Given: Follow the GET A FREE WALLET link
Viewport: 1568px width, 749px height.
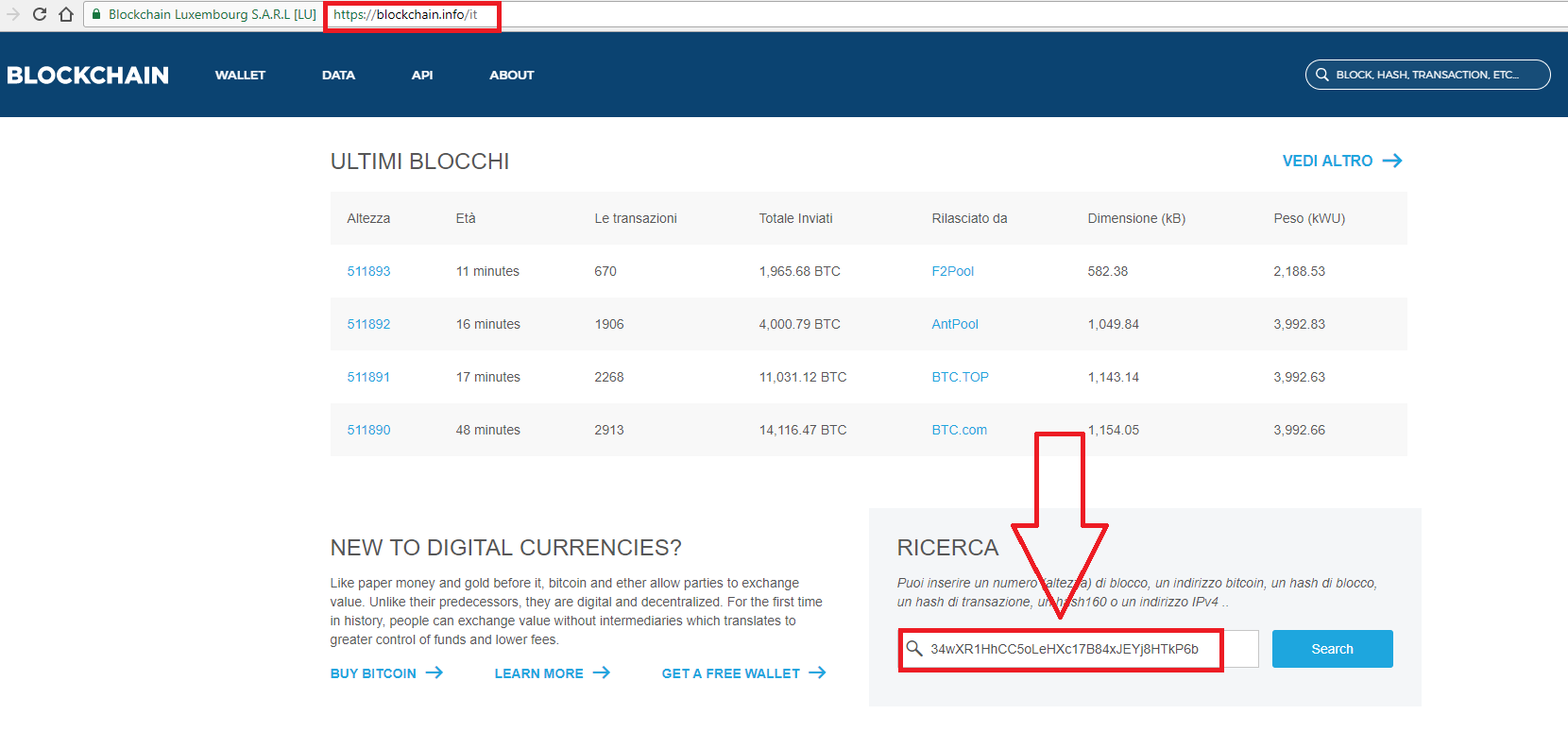Looking at the screenshot, I should (731, 673).
